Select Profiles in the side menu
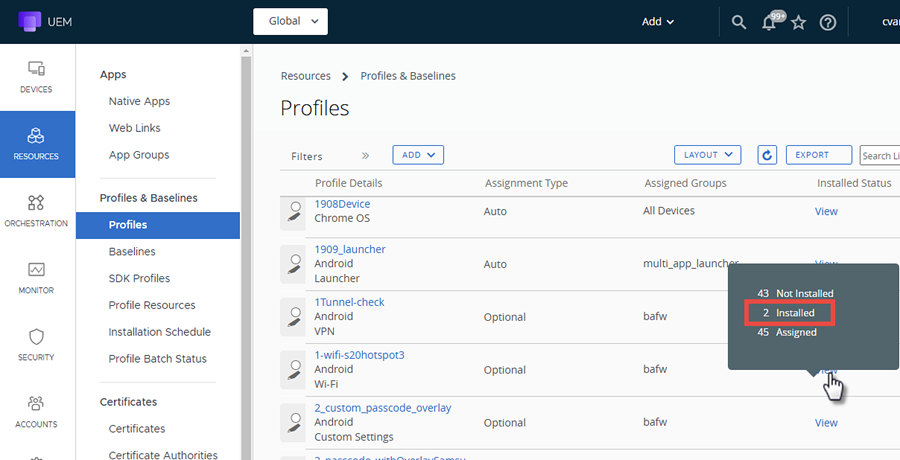900x460 pixels. tap(158, 225)
